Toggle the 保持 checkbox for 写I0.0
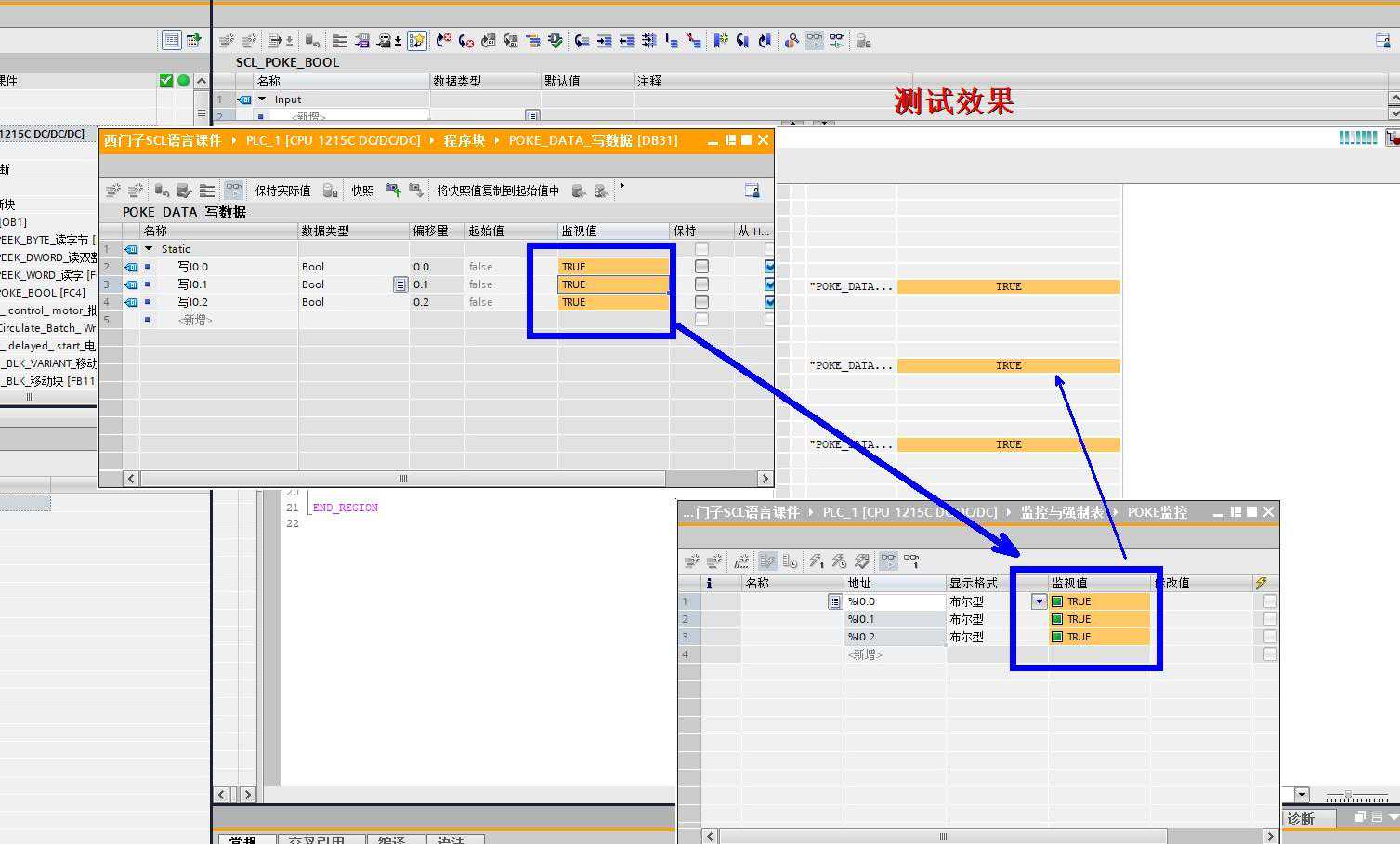This screenshot has width=1400, height=844. pyautogui.click(x=701, y=267)
